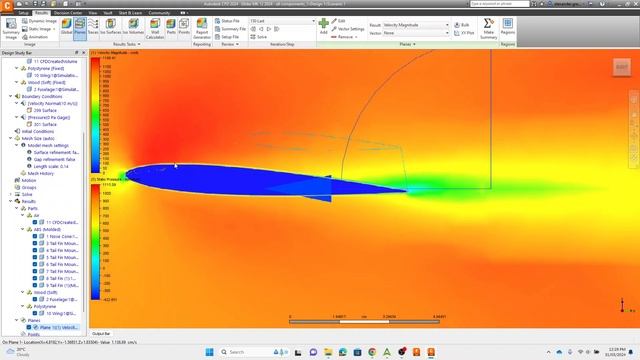Open the Setup File
This screenshot has height=360, width=640.
coord(227,37)
